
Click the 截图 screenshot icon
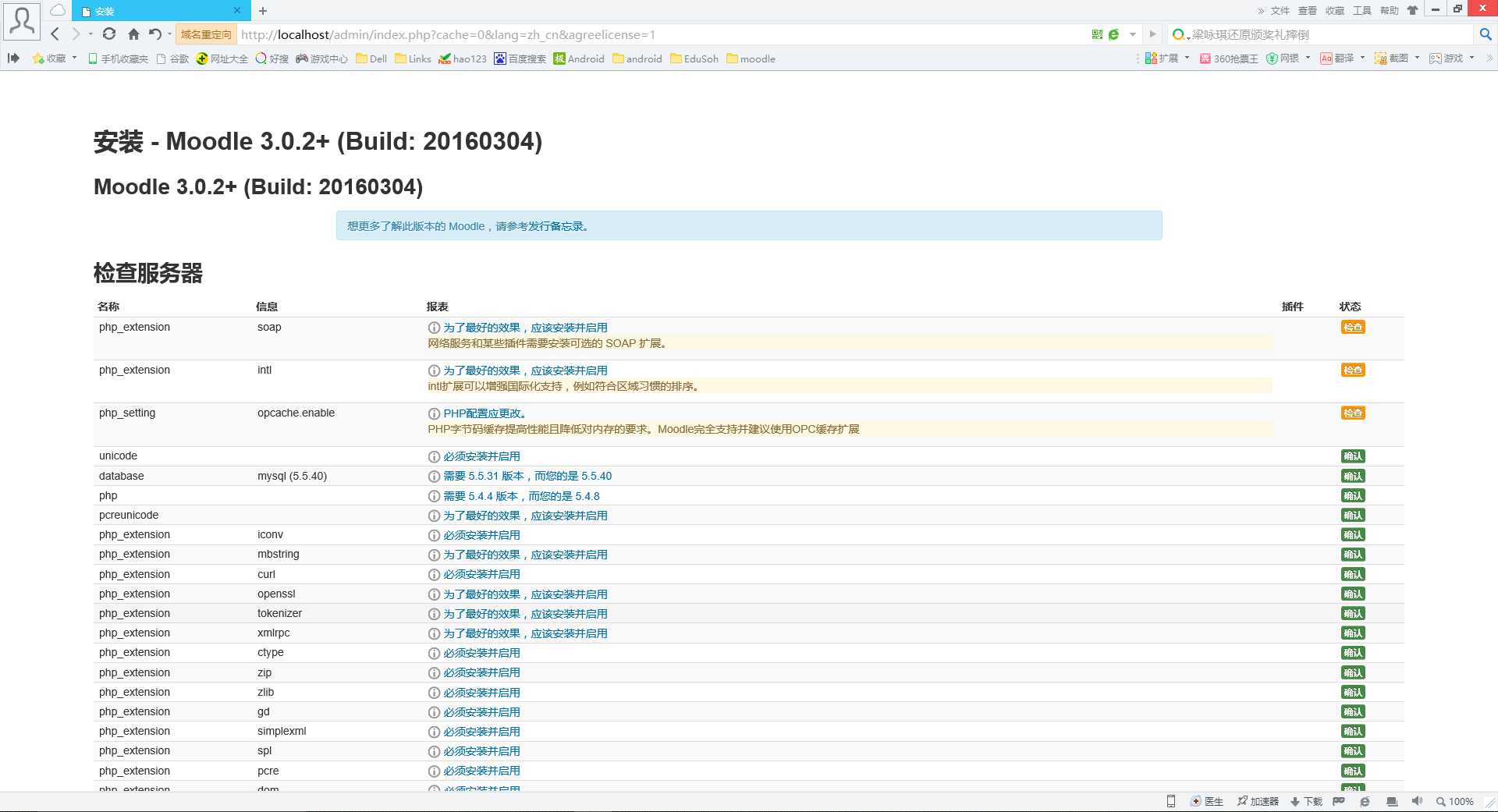coord(1381,59)
